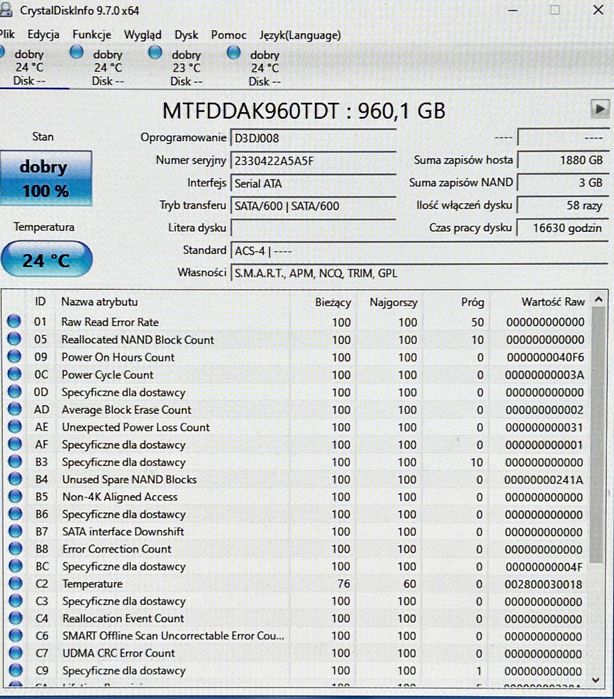Open the Edycja menu

[43, 34]
